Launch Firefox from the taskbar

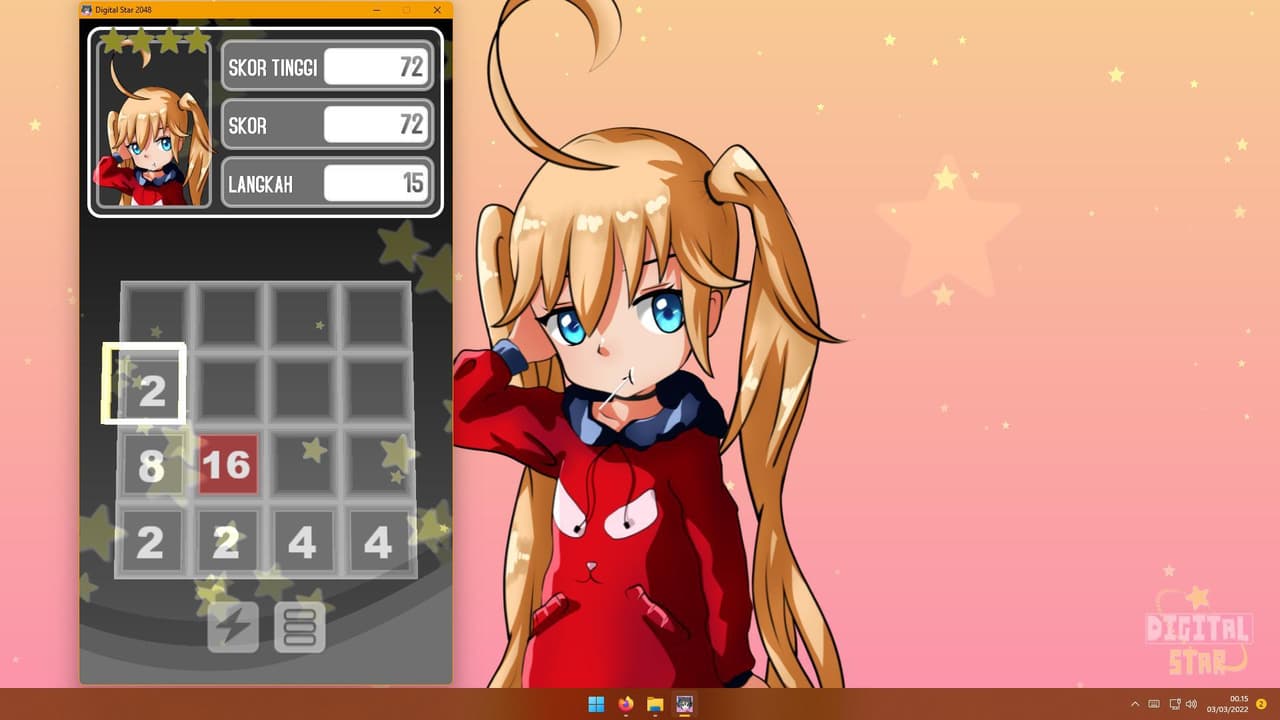[x=626, y=704]
